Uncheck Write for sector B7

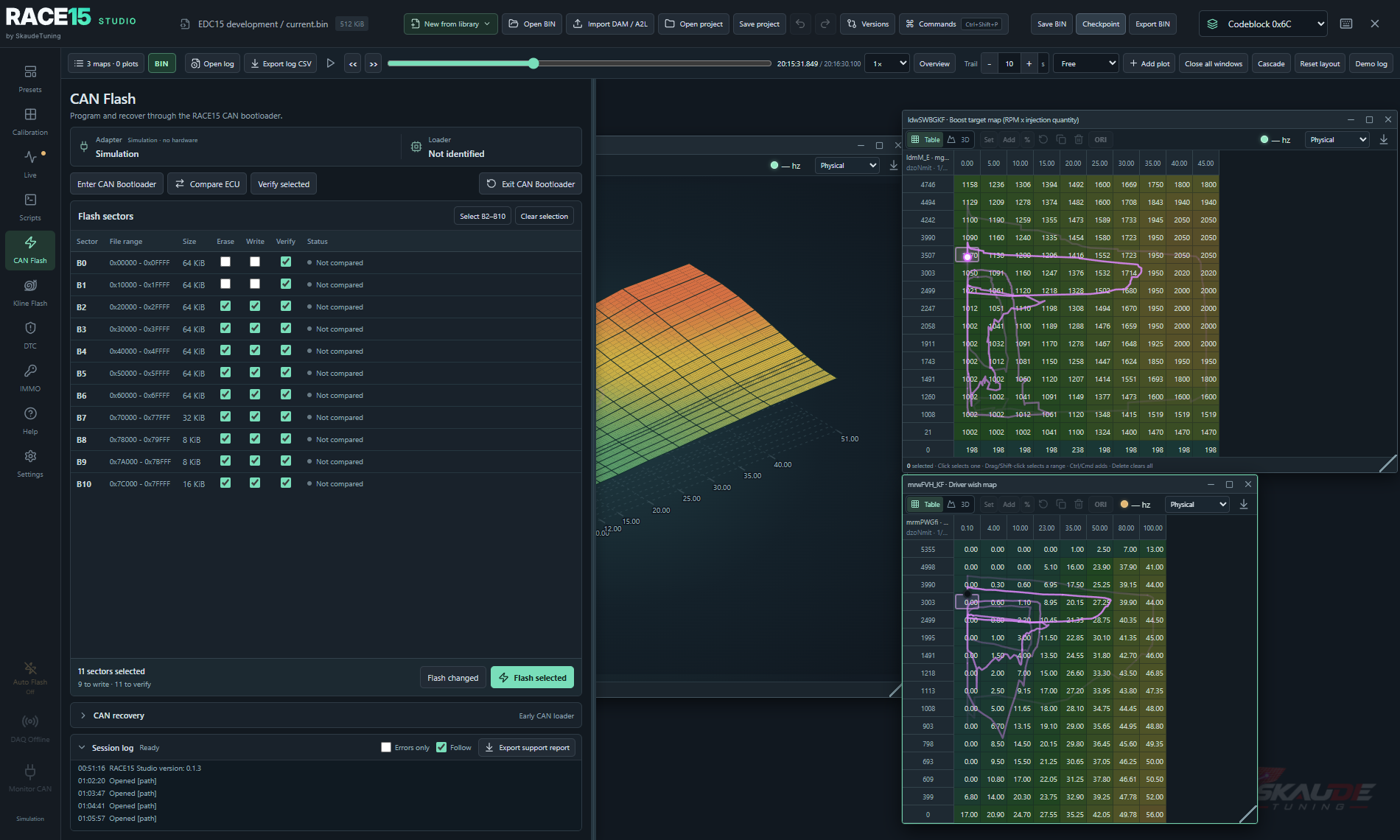[255, 416]
